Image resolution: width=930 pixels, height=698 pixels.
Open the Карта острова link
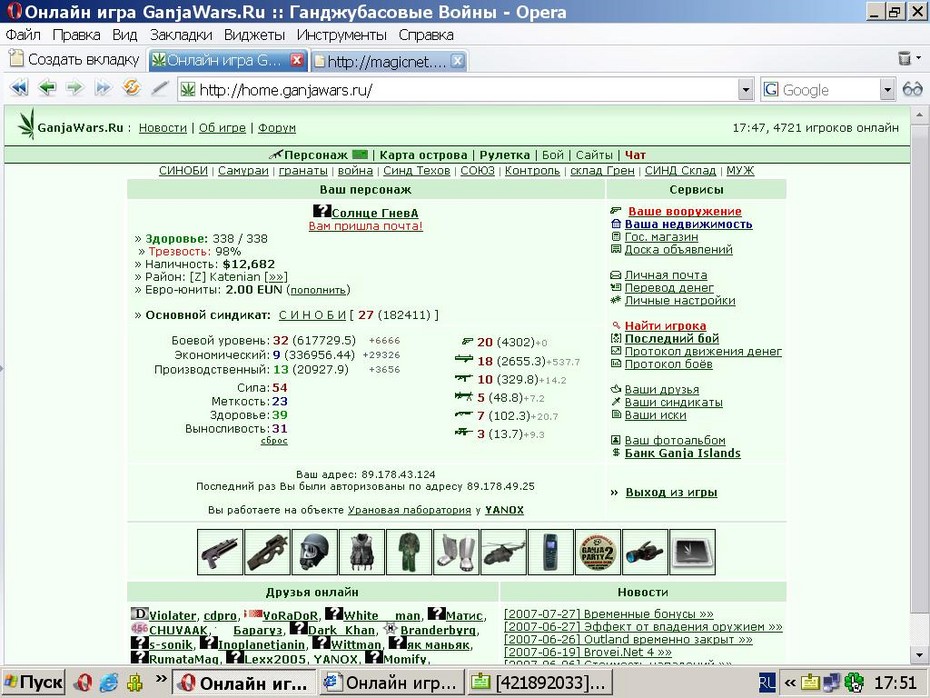point(423,155)
